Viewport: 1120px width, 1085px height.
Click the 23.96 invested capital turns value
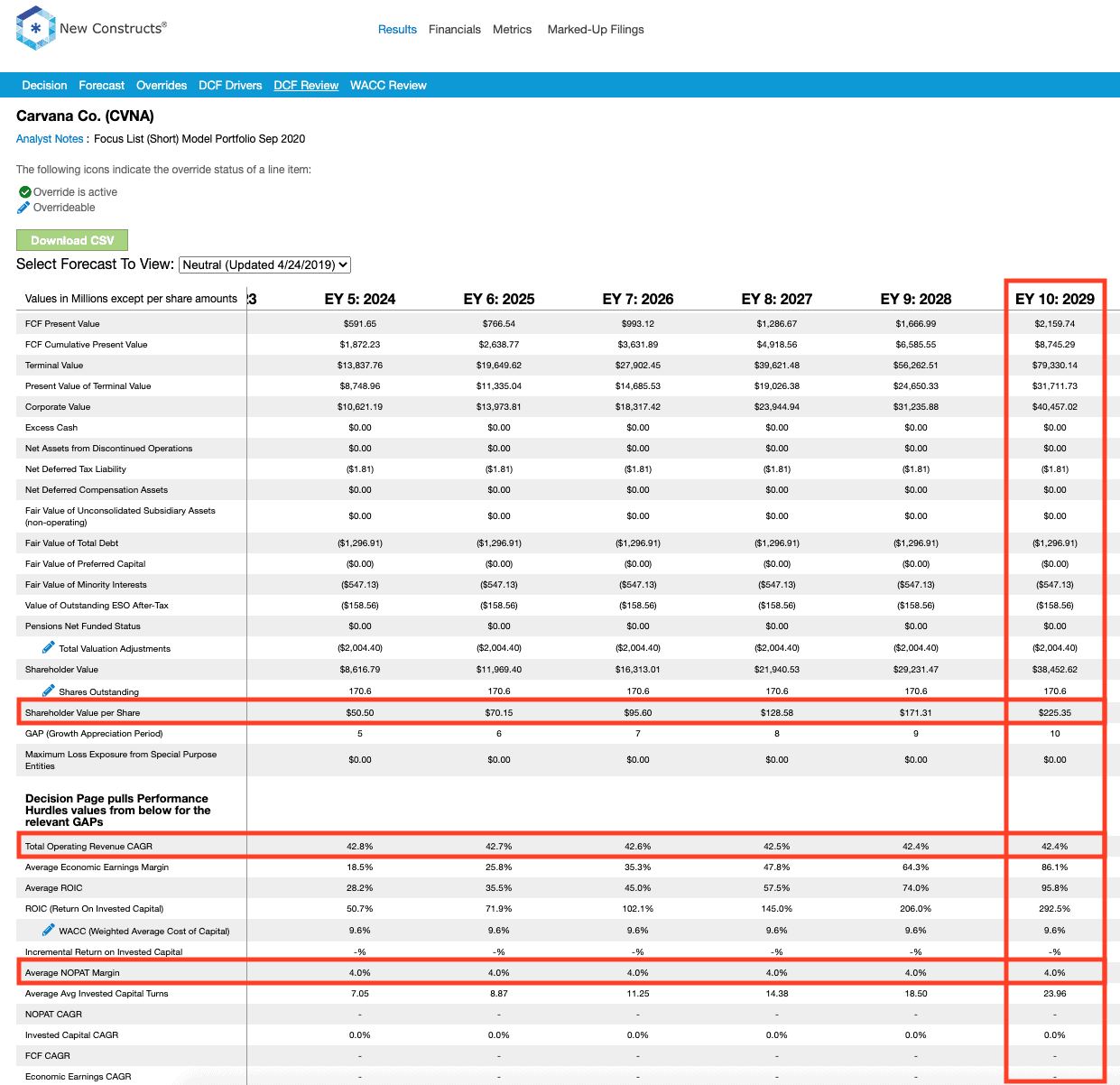(1055, 994)
